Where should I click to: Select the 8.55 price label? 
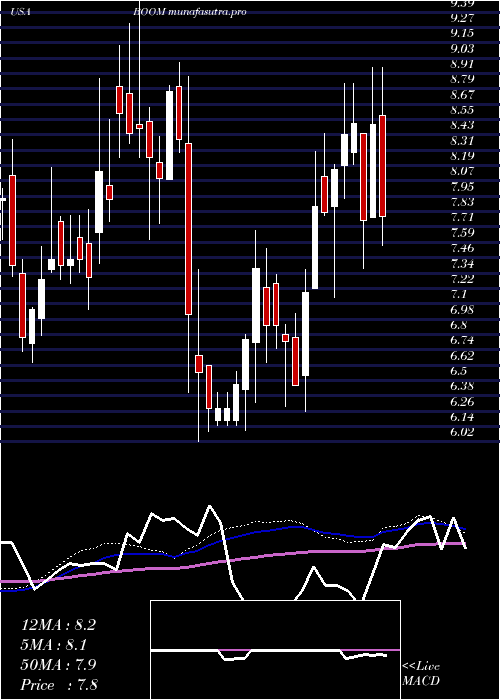click(x=462, y=110)
